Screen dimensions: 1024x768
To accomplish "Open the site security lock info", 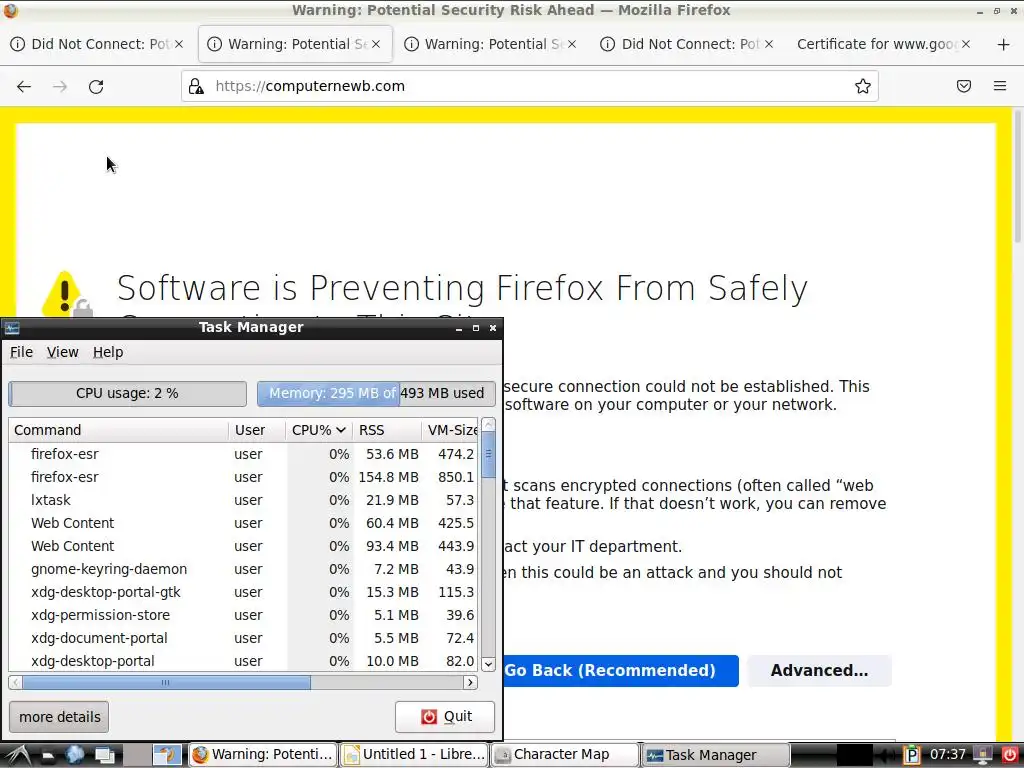I will [x=196, y=86].
